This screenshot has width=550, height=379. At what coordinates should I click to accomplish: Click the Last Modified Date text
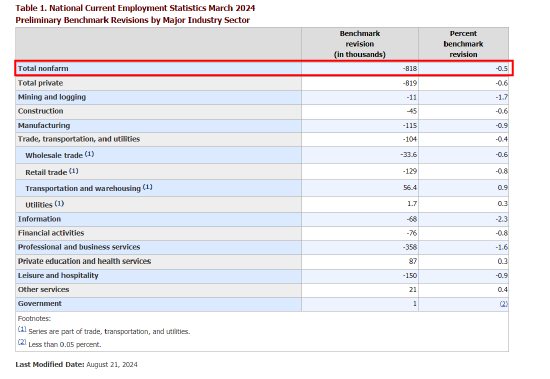[x=76, y=365]
